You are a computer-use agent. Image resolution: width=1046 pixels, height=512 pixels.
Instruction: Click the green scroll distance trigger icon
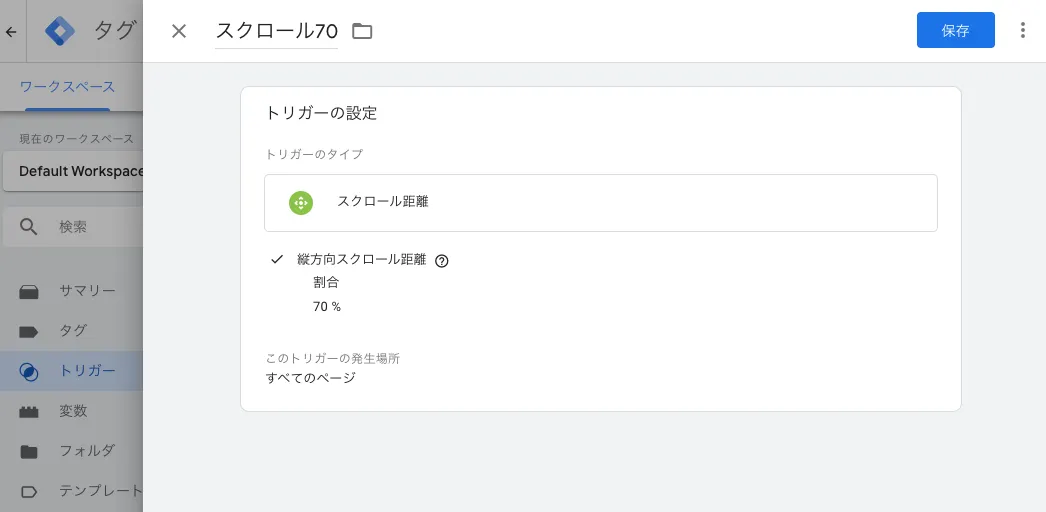(x=300, y=202)
